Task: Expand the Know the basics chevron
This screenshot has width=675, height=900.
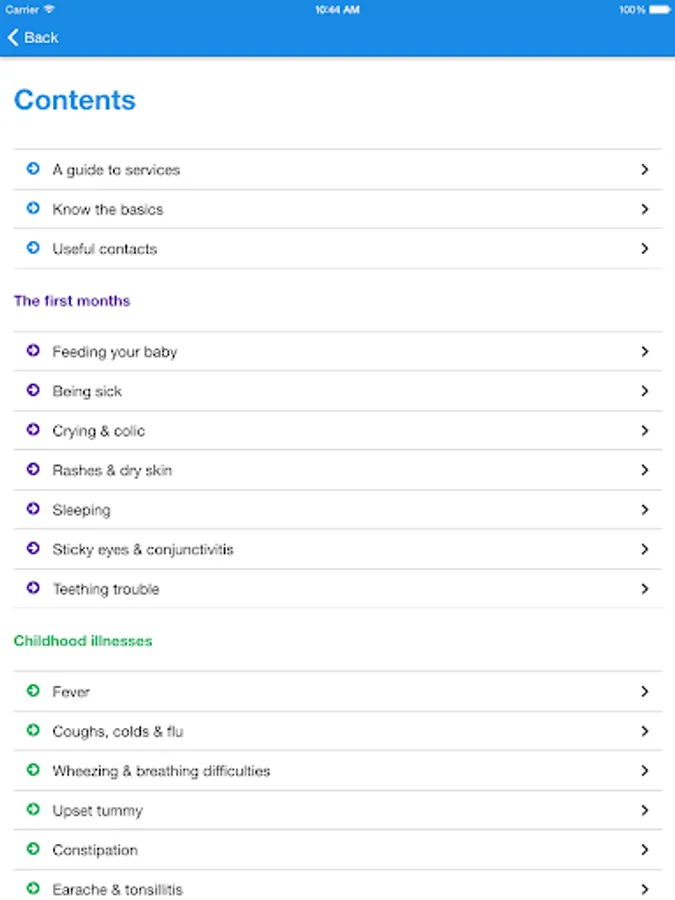Action: (x=645, y=210)
